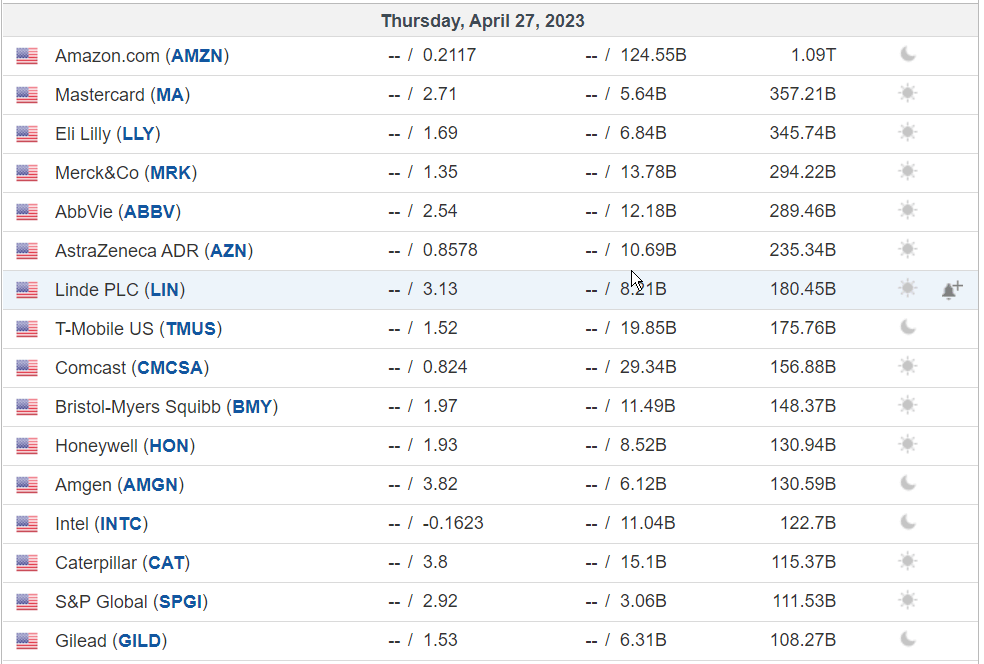Click the sun icon in Mastercard row
This screenshot has width=984, height=664.
click(x=907, y=94)
